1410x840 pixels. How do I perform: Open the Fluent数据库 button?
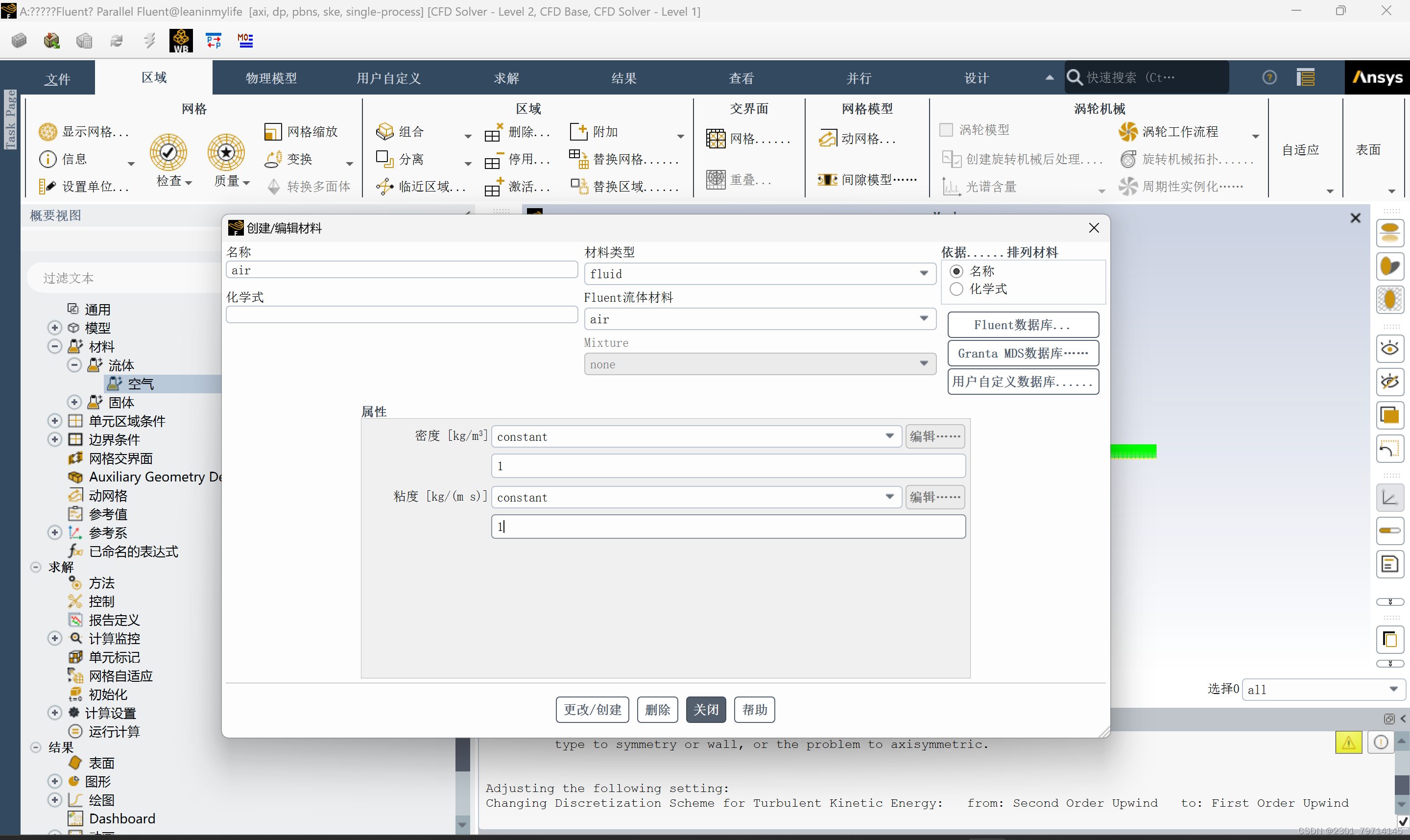[1023, 325]
